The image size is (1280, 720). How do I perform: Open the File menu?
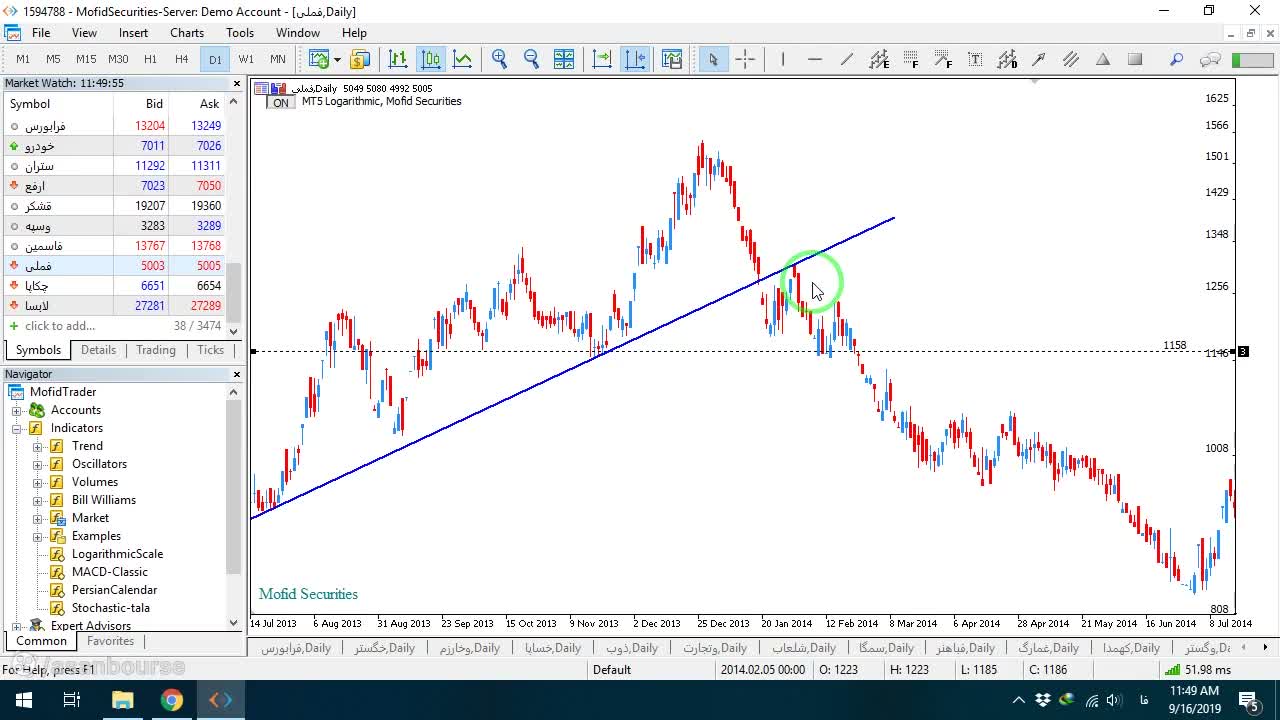(x=41, y=32)
